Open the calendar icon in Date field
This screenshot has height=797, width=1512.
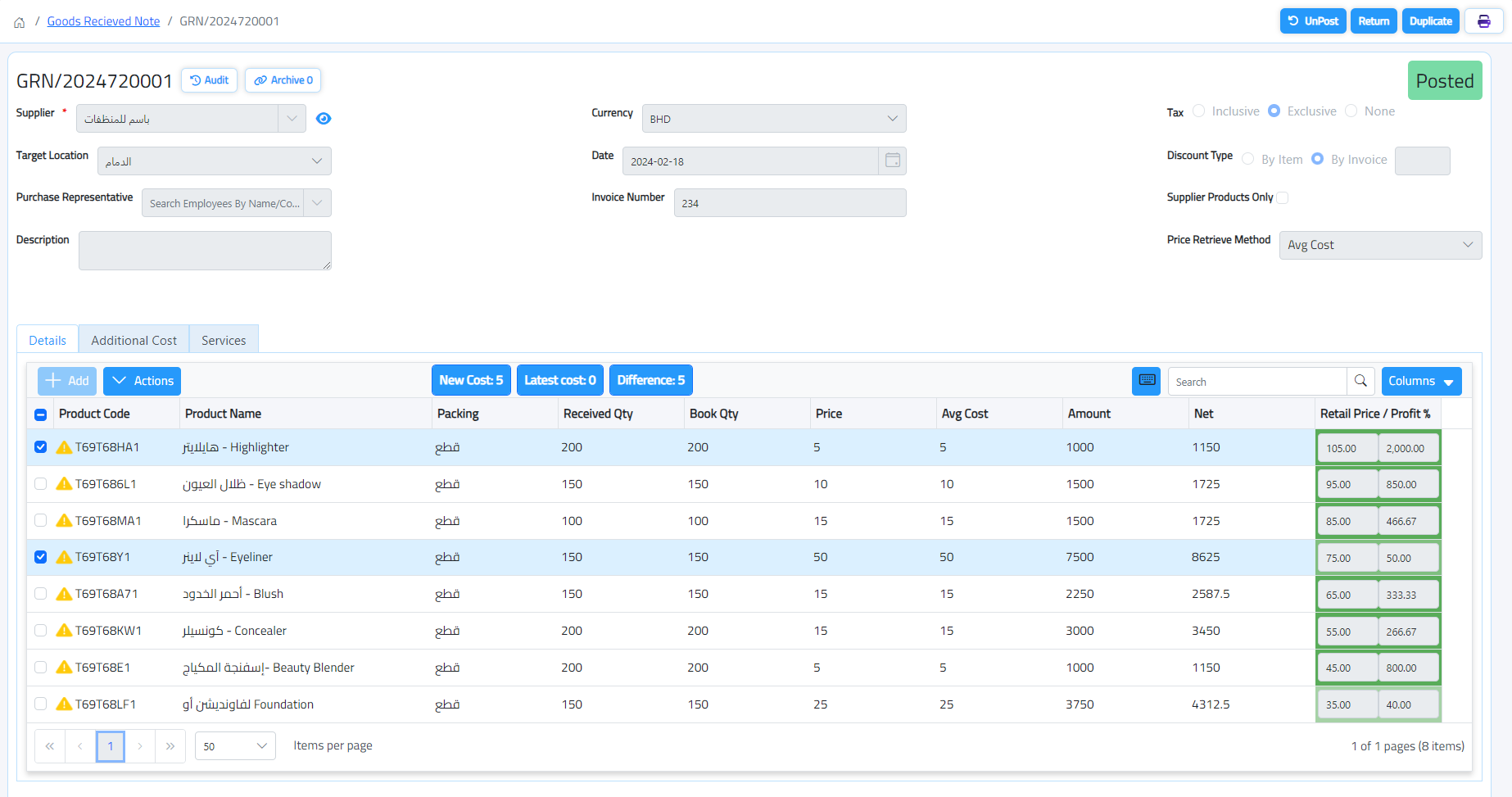click(x=892, y=161)
